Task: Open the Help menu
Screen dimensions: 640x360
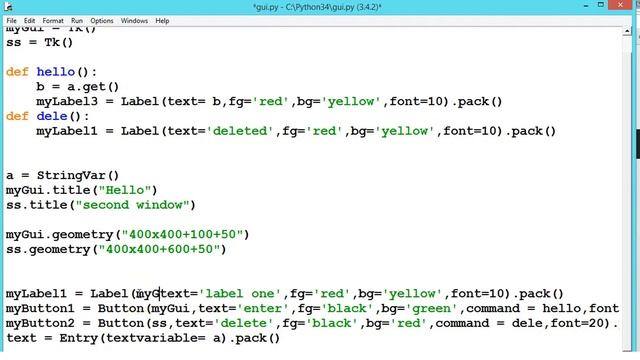Action: [x=162, y=20]
